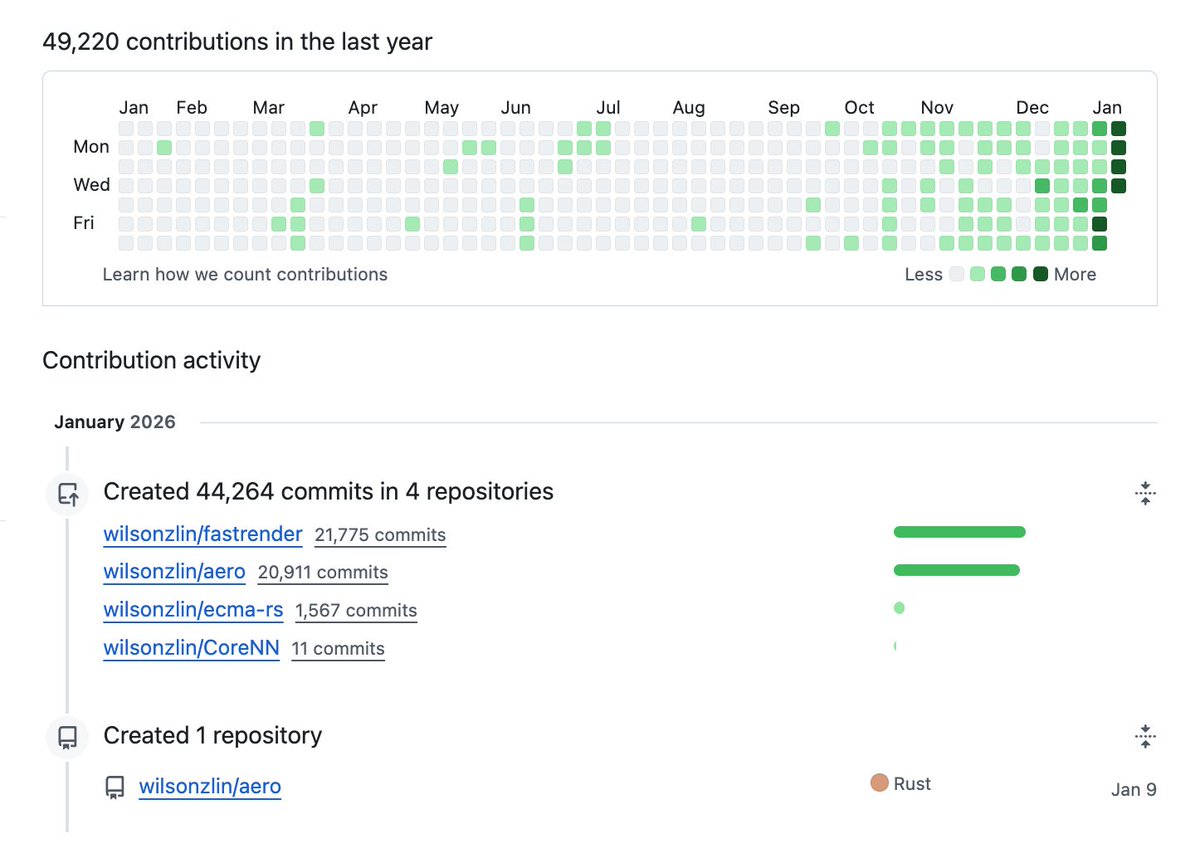Open wilsonzlin/aero under Created 1 repository
Image resolution: width=1200 pixels, height=863 pixels.
pyautogui.click(x=210, y=787)
